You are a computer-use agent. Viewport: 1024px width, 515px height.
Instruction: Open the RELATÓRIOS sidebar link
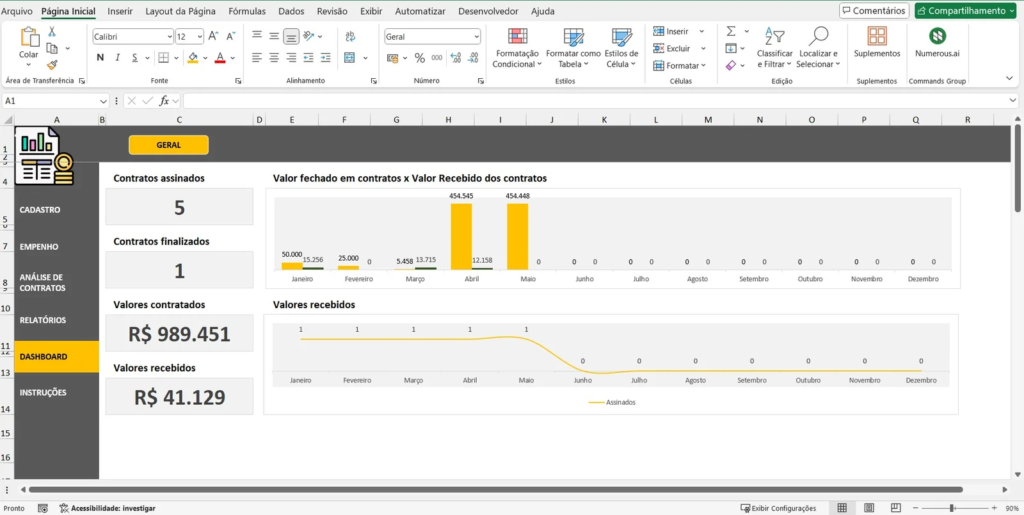(x=42, y=320)
